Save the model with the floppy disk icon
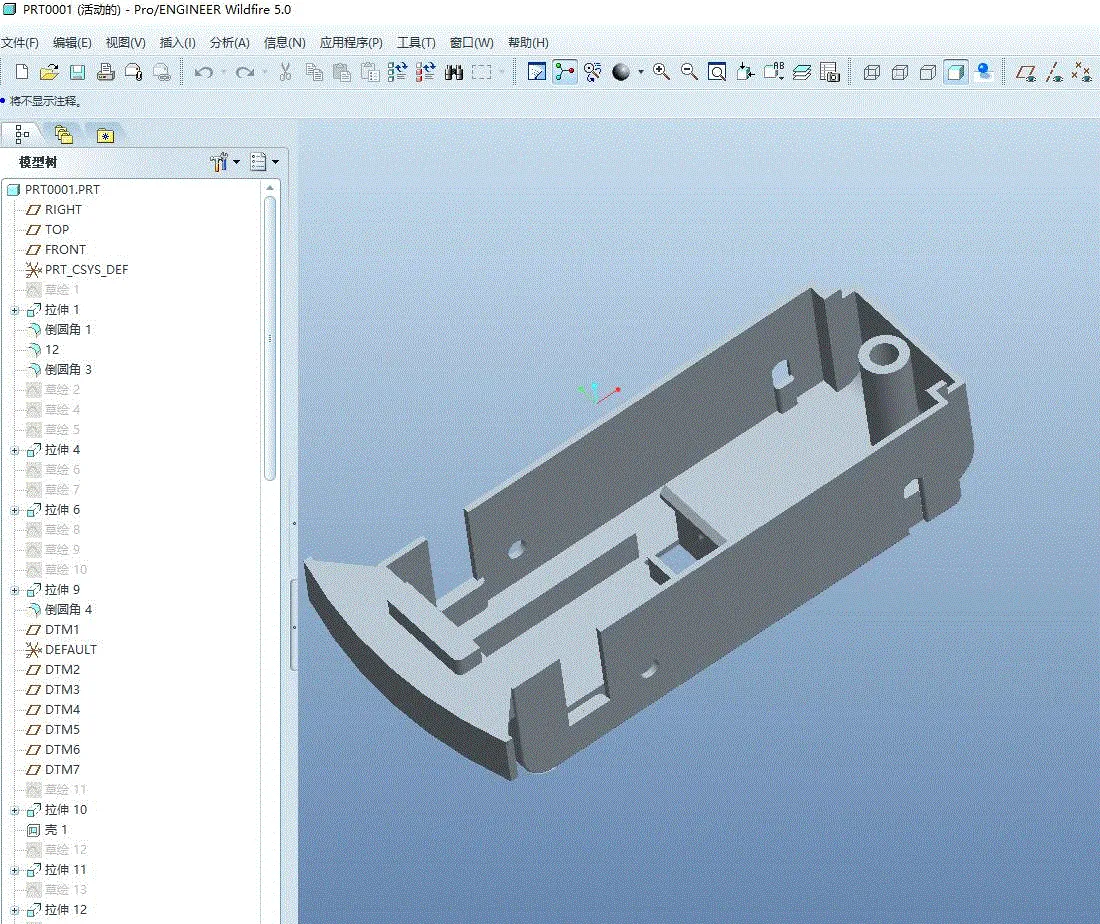The height and width of the screenshot is (924, 1100). coord(77,72)
